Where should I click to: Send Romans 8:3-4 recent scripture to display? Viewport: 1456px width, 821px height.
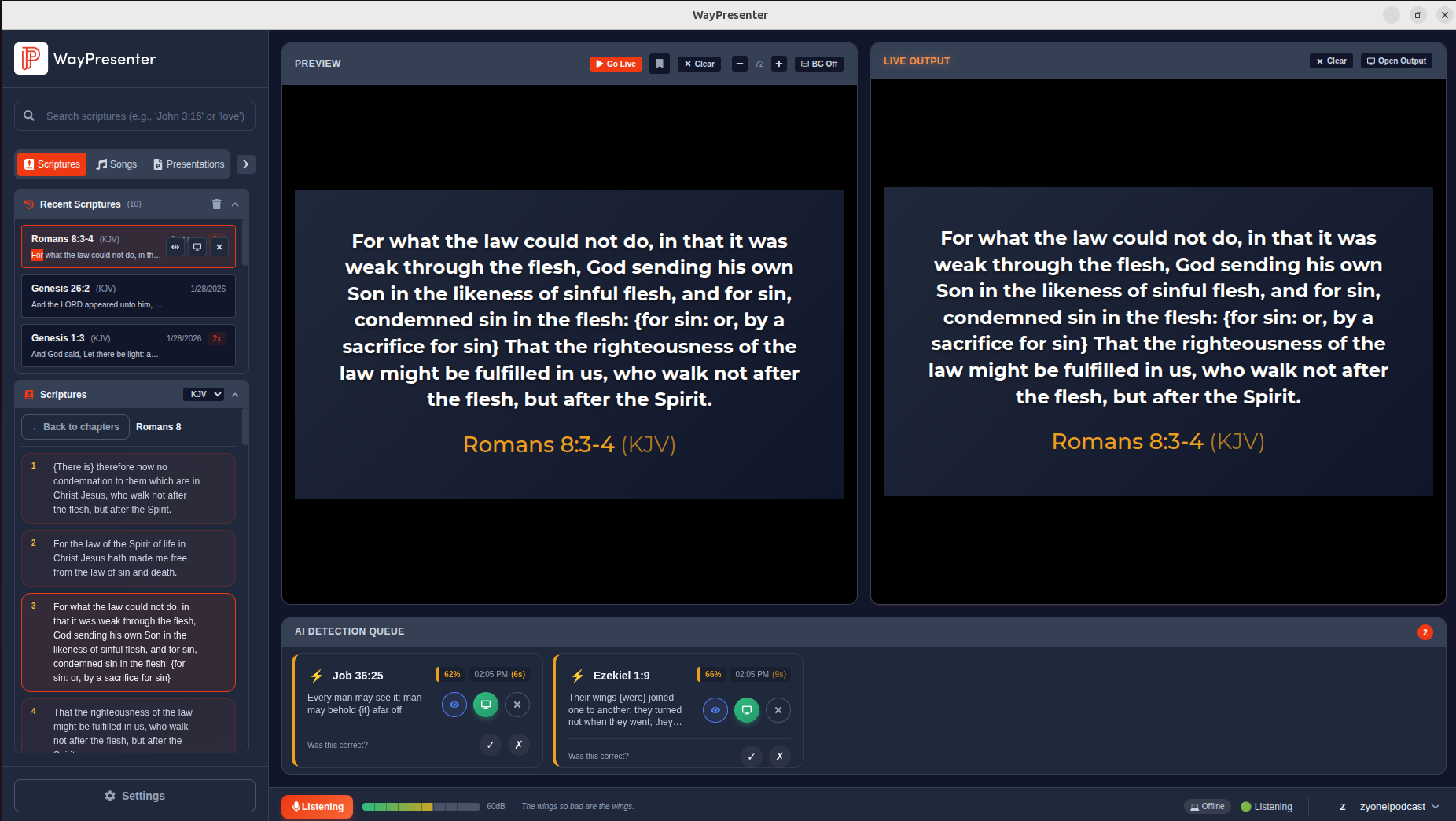197,247
